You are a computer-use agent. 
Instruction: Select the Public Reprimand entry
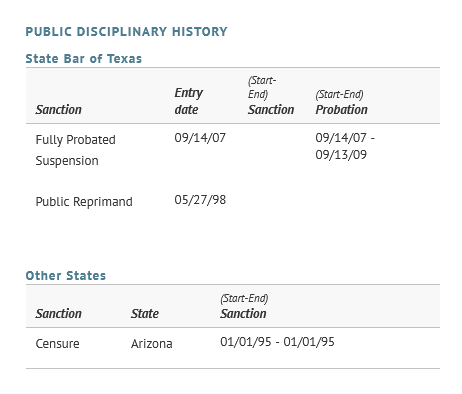click(84, 202)
